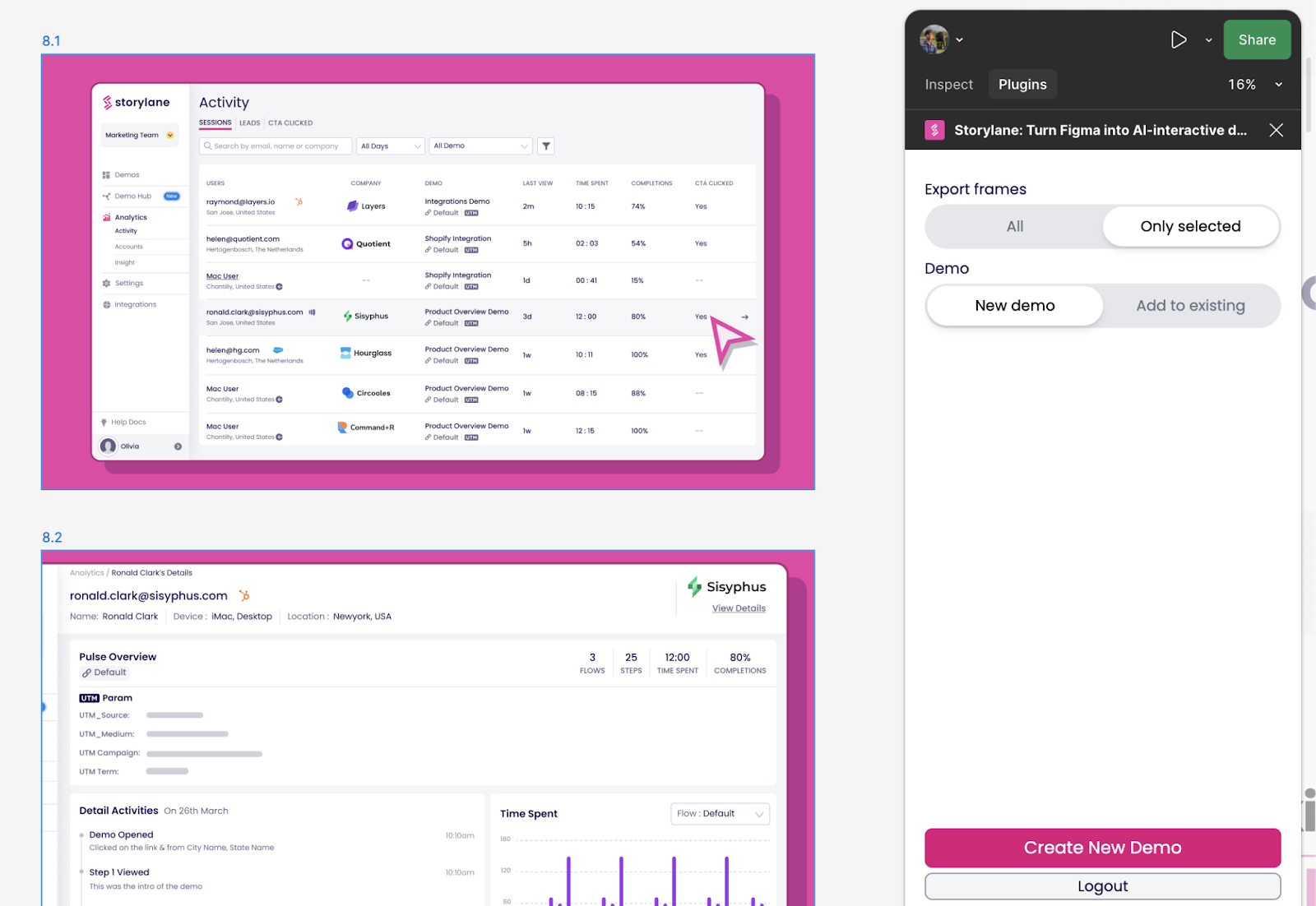Open the user avatar menu
Viewport: 1316px width, 906px height.
pos(934,39)
